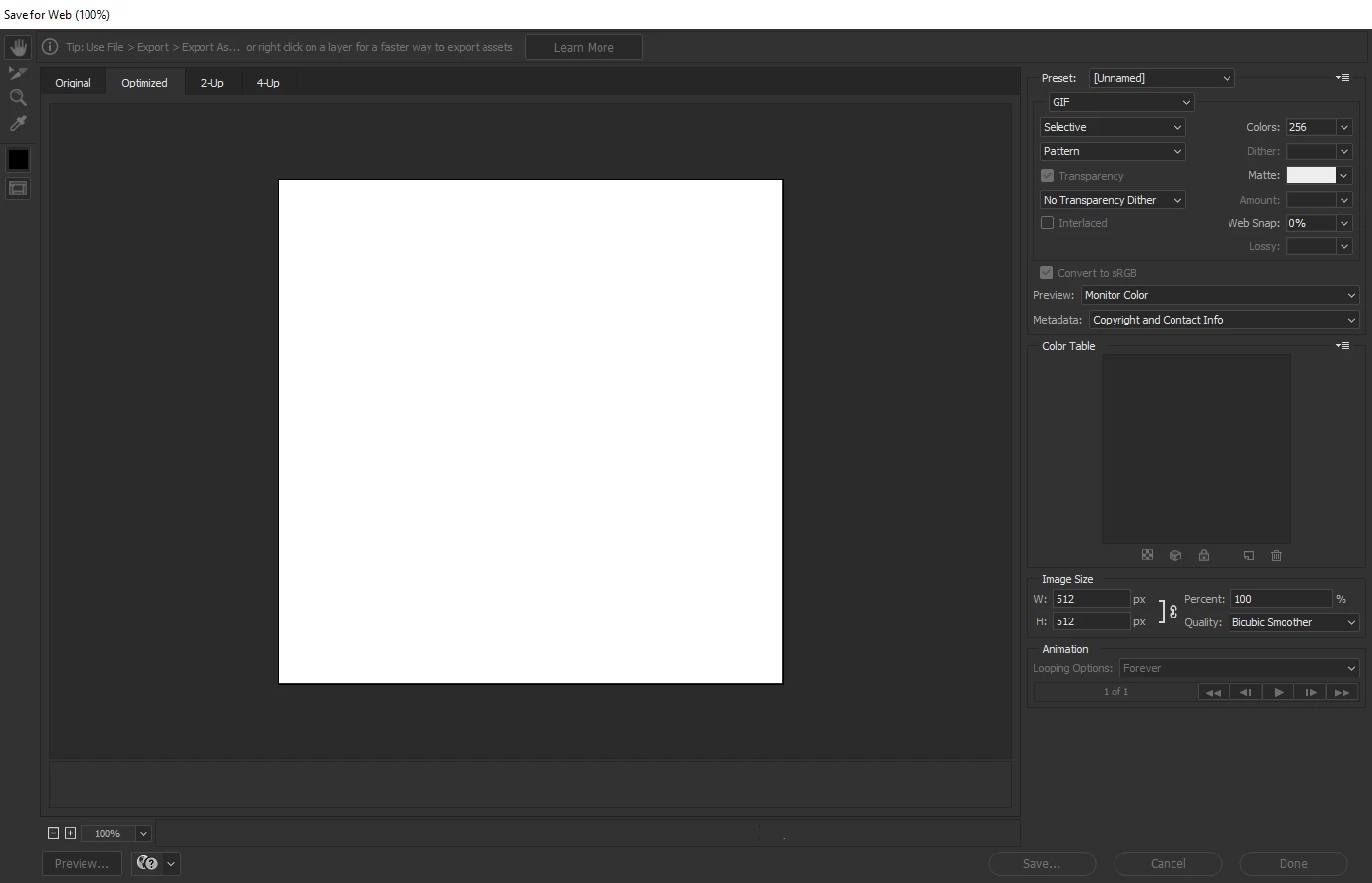
Task: Click the zoom in plus icon
Action: click(70, 833)
